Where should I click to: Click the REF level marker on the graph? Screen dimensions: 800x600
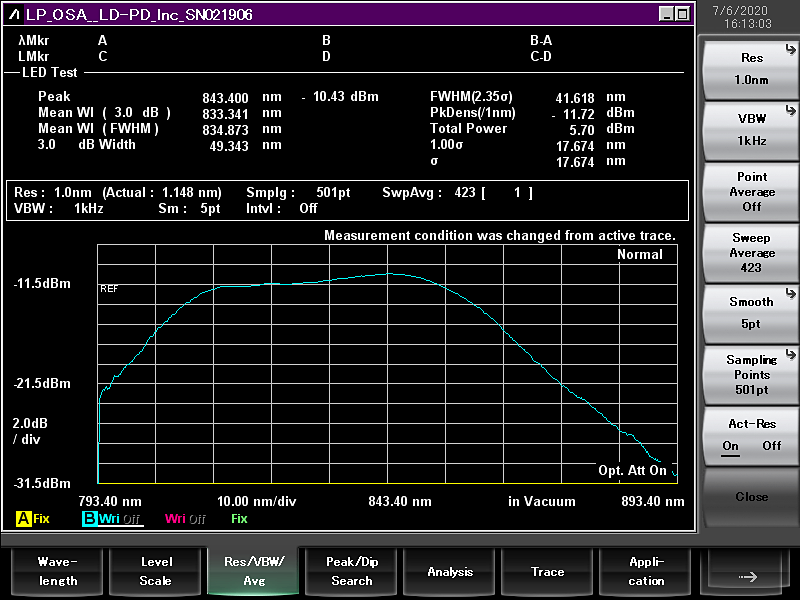(x=109, y=288)
